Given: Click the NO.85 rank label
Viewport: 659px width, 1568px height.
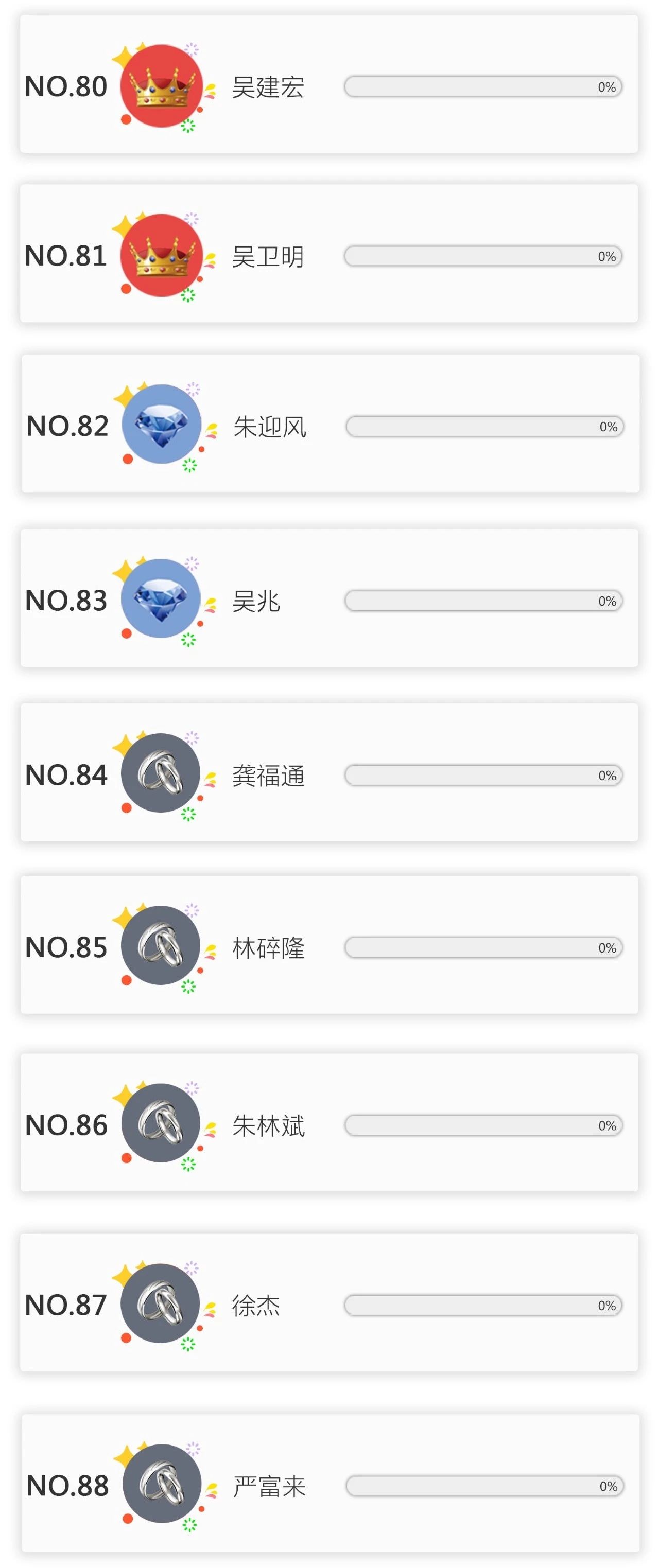Looking at the screenshot, I should [66, 948].
